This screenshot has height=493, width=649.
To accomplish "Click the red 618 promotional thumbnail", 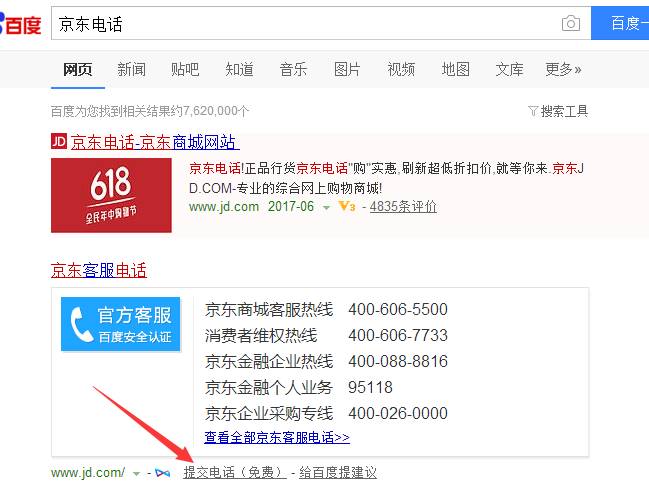I will pyautogui.click(x=111, y=195).
